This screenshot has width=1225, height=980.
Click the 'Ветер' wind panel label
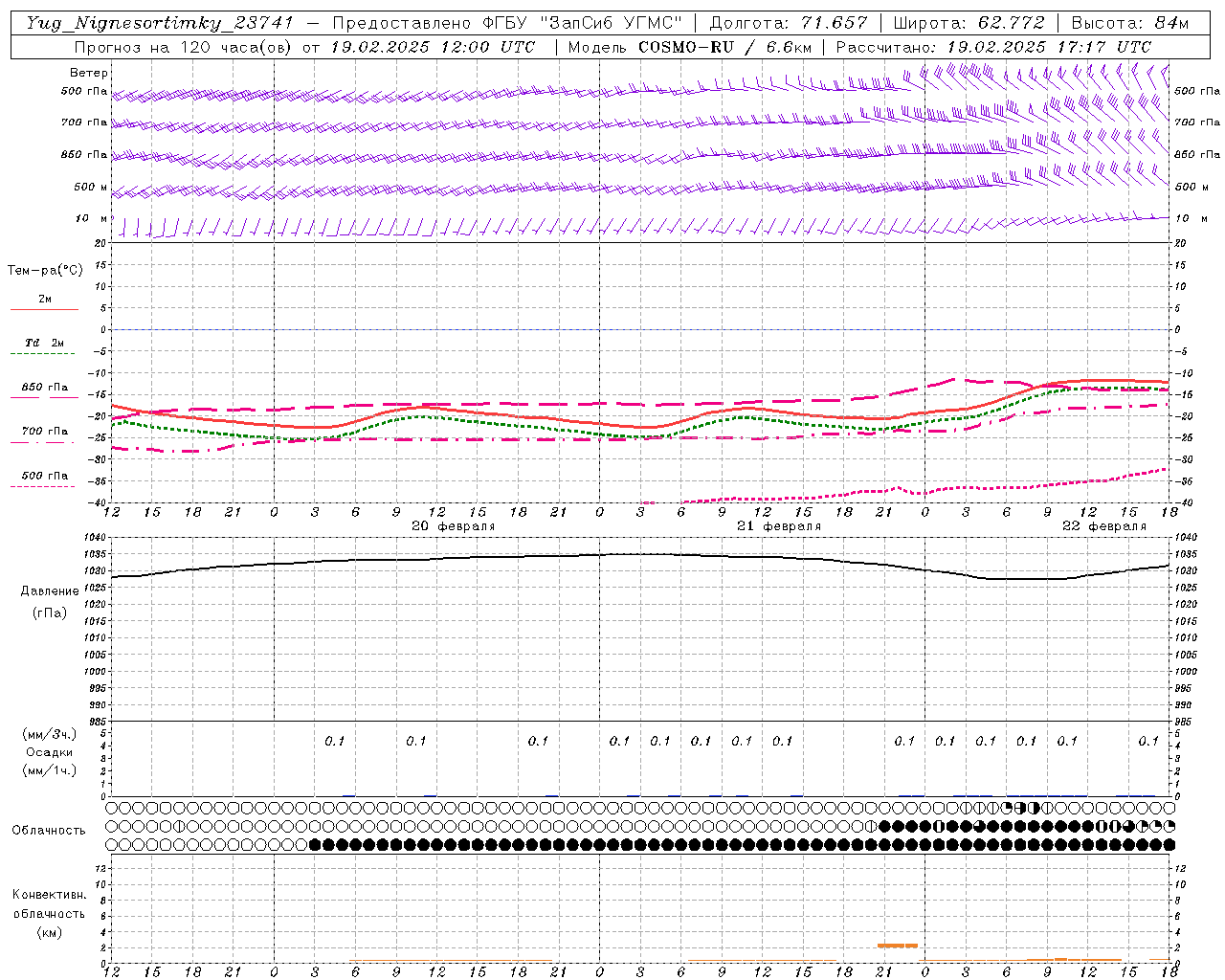[89, 73]
